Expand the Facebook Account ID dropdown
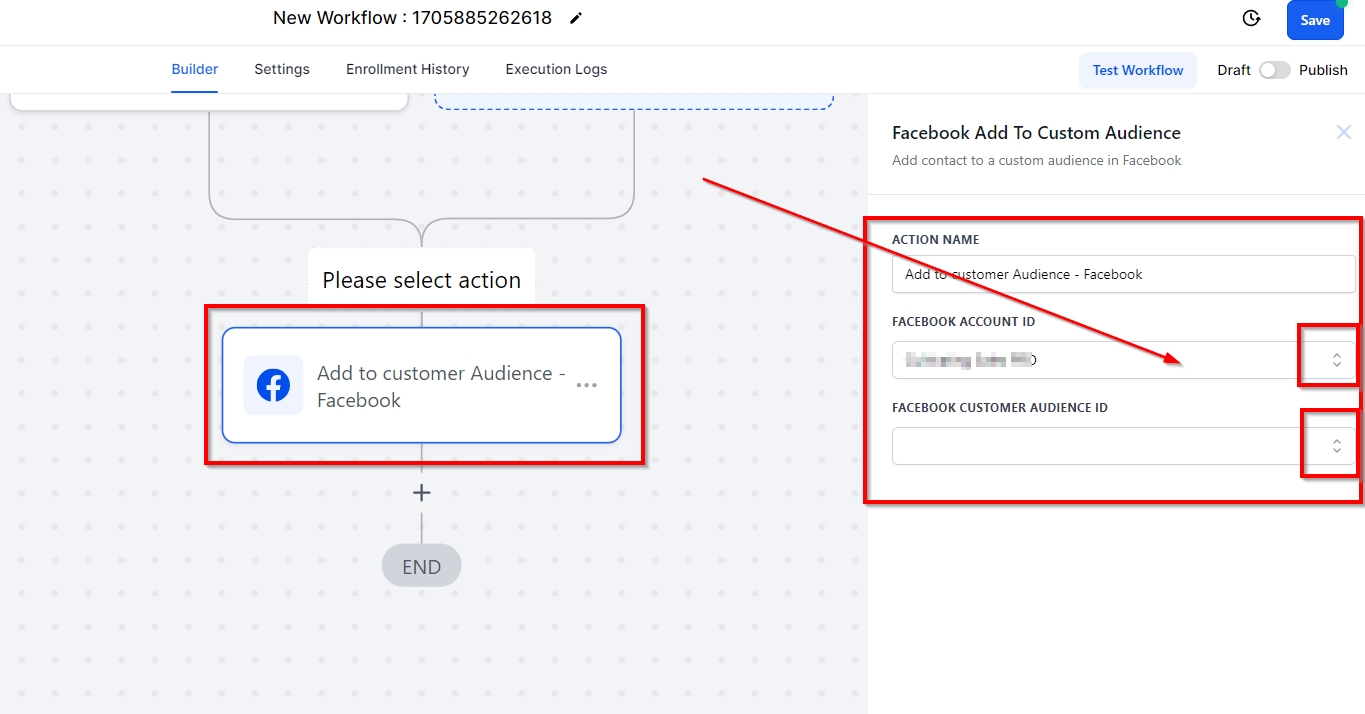 point(1336,360)
